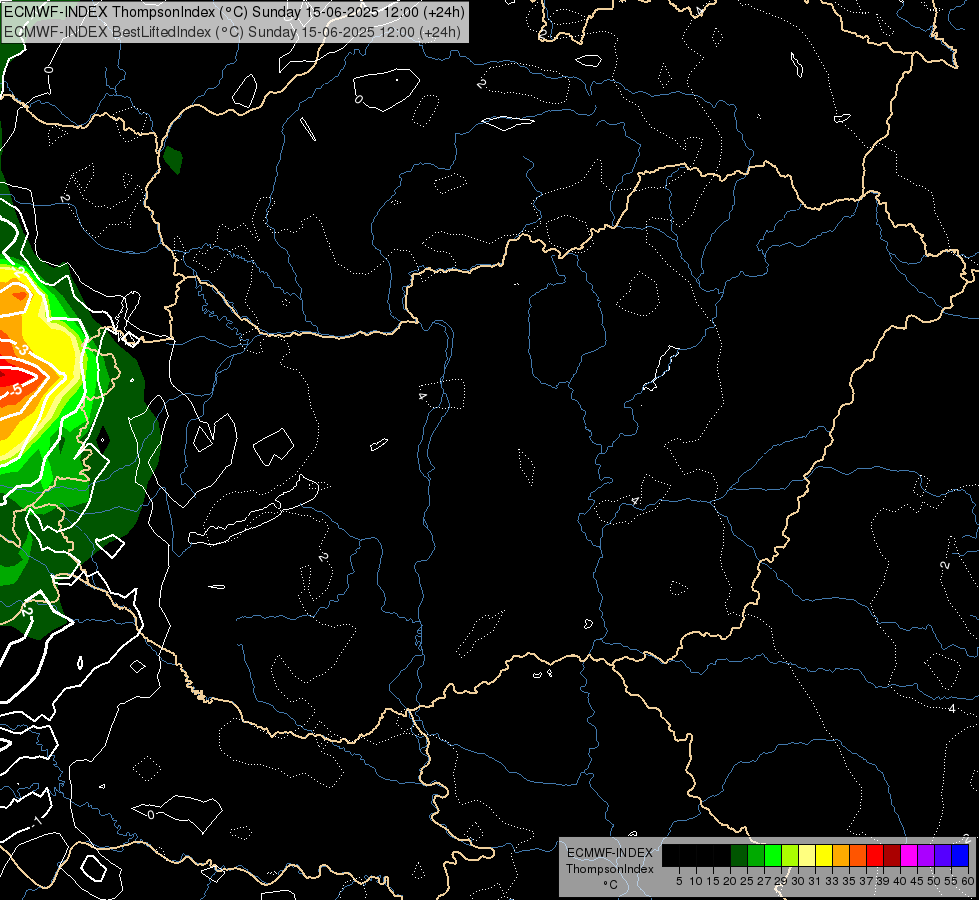Click the legend tick value 5
Screen dimensions: 979x900
[679, 881]
